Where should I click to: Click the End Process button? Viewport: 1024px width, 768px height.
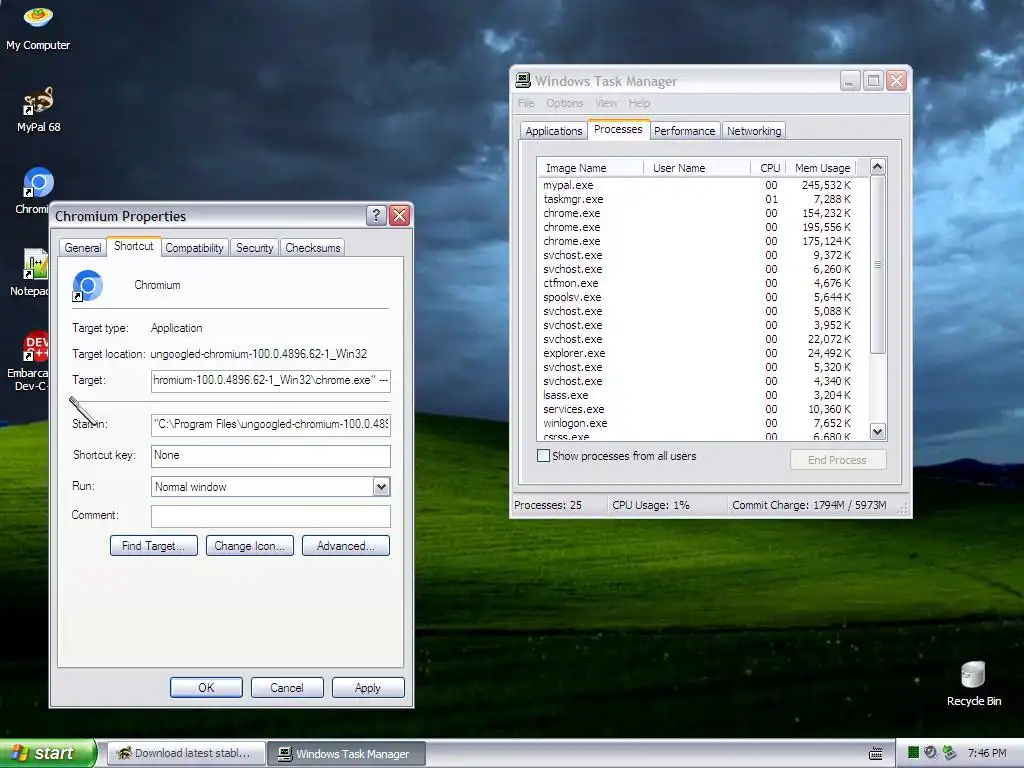click(837, 460)
